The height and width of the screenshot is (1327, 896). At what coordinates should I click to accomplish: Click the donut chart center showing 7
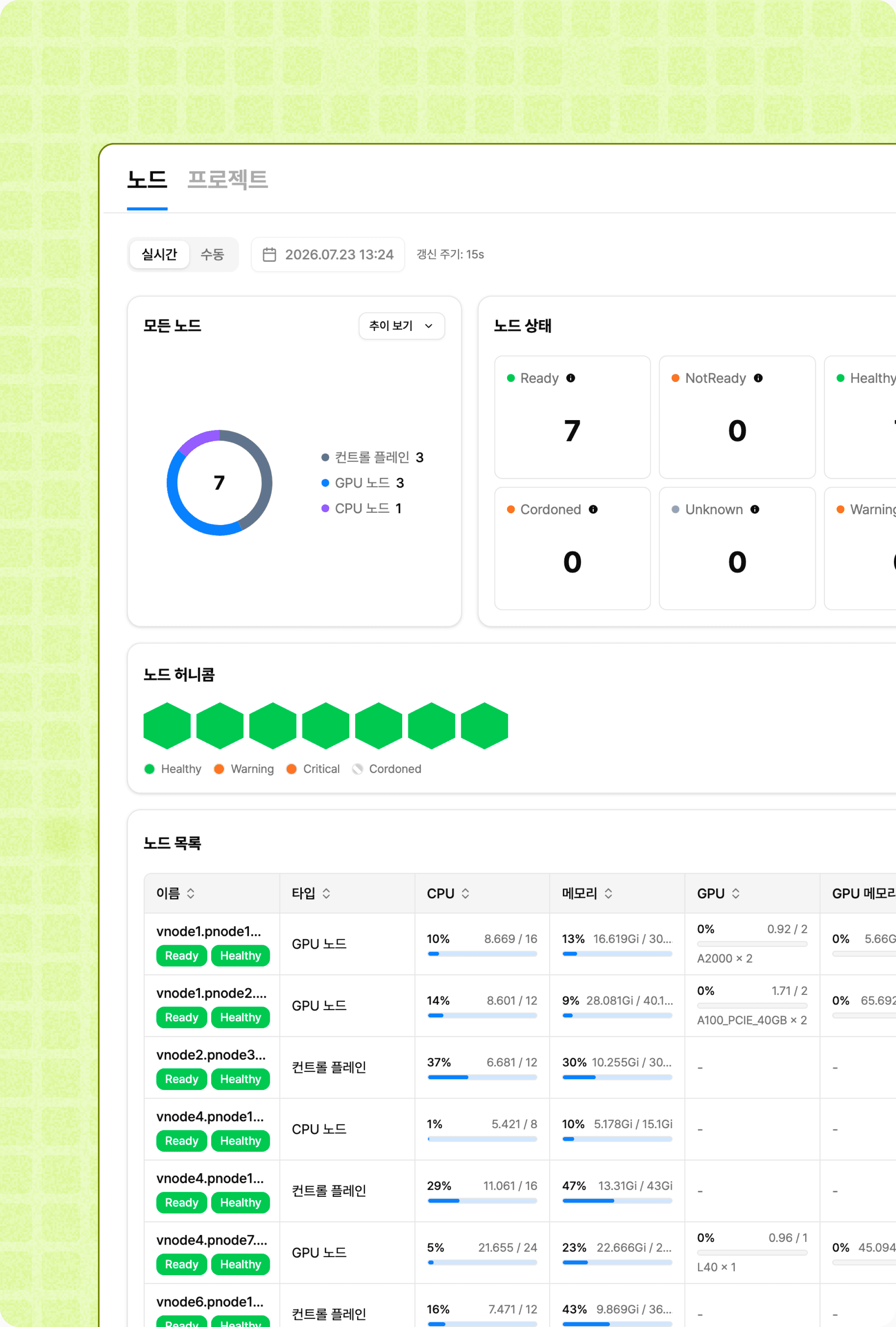tap(219, 482)
